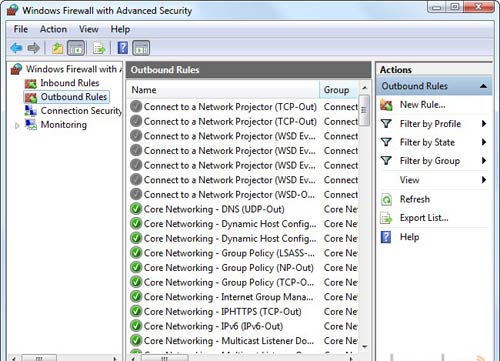
Task: Select Outbound Rules in the tree
Action: pyautogui.click(x=74, y=97)
